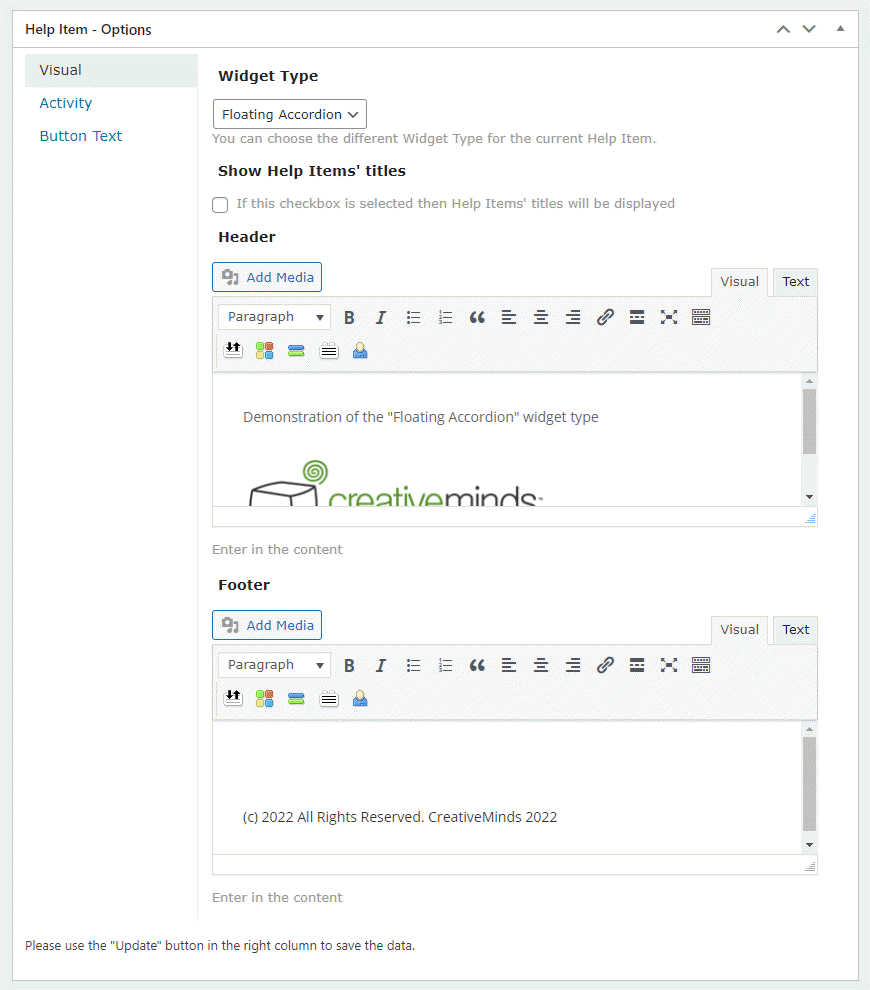The height and width of the screenshot is (990, 870).
Task: Click Insert Read More icon in Footer editor
Action: point(637,665)
